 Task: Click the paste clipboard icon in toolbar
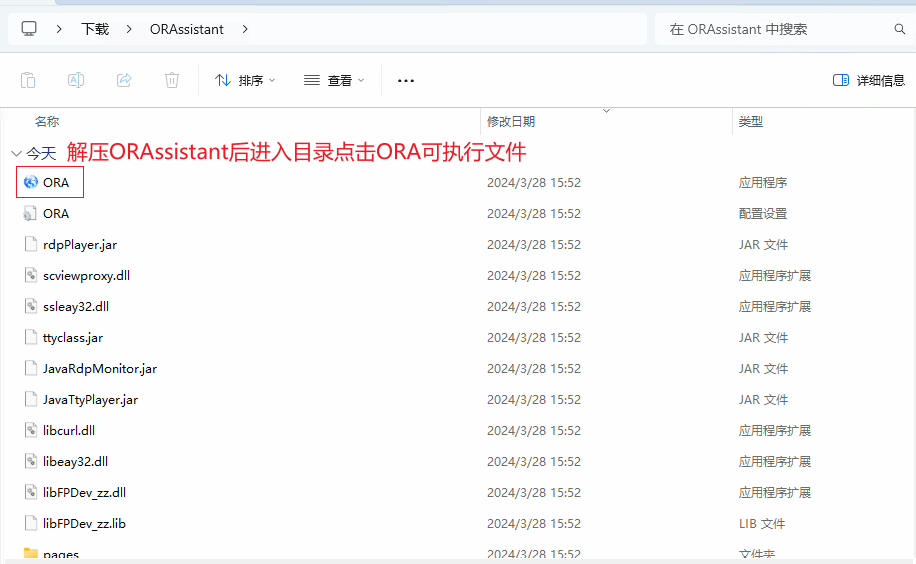point(28,80)
